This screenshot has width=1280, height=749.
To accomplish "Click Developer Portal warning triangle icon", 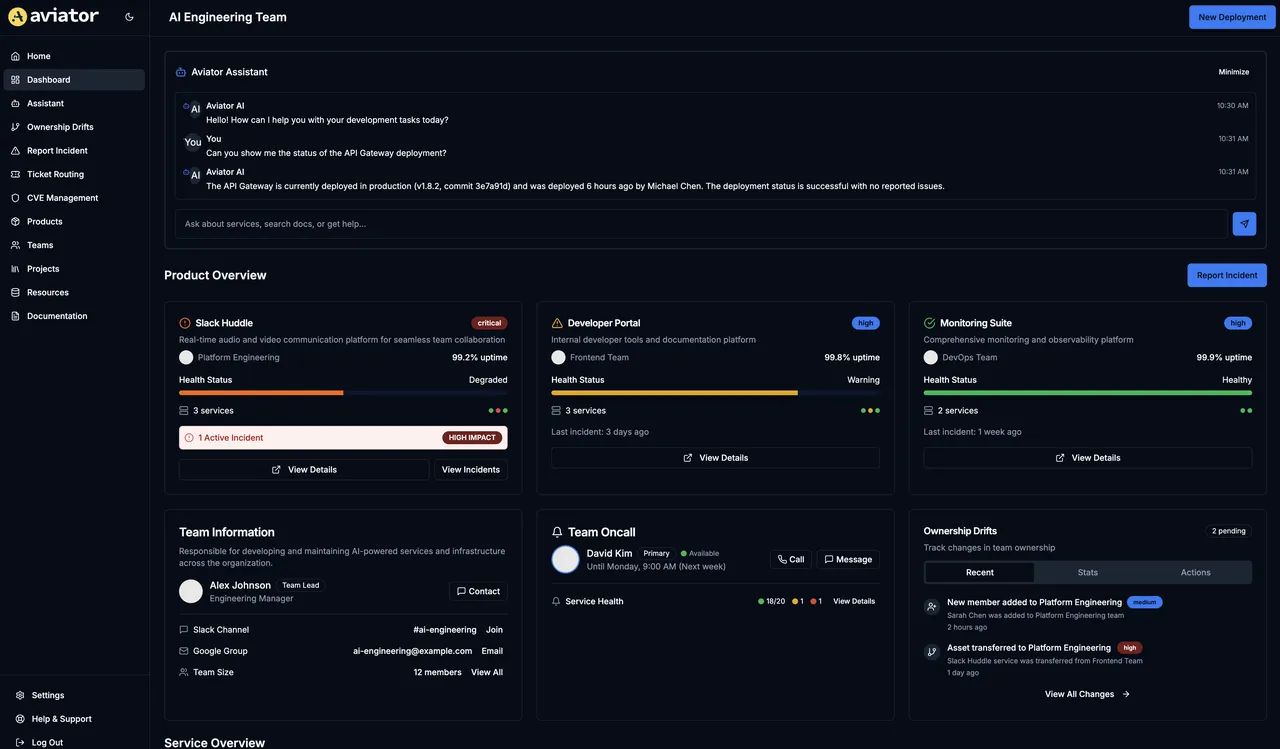I will tap(557, 323).
